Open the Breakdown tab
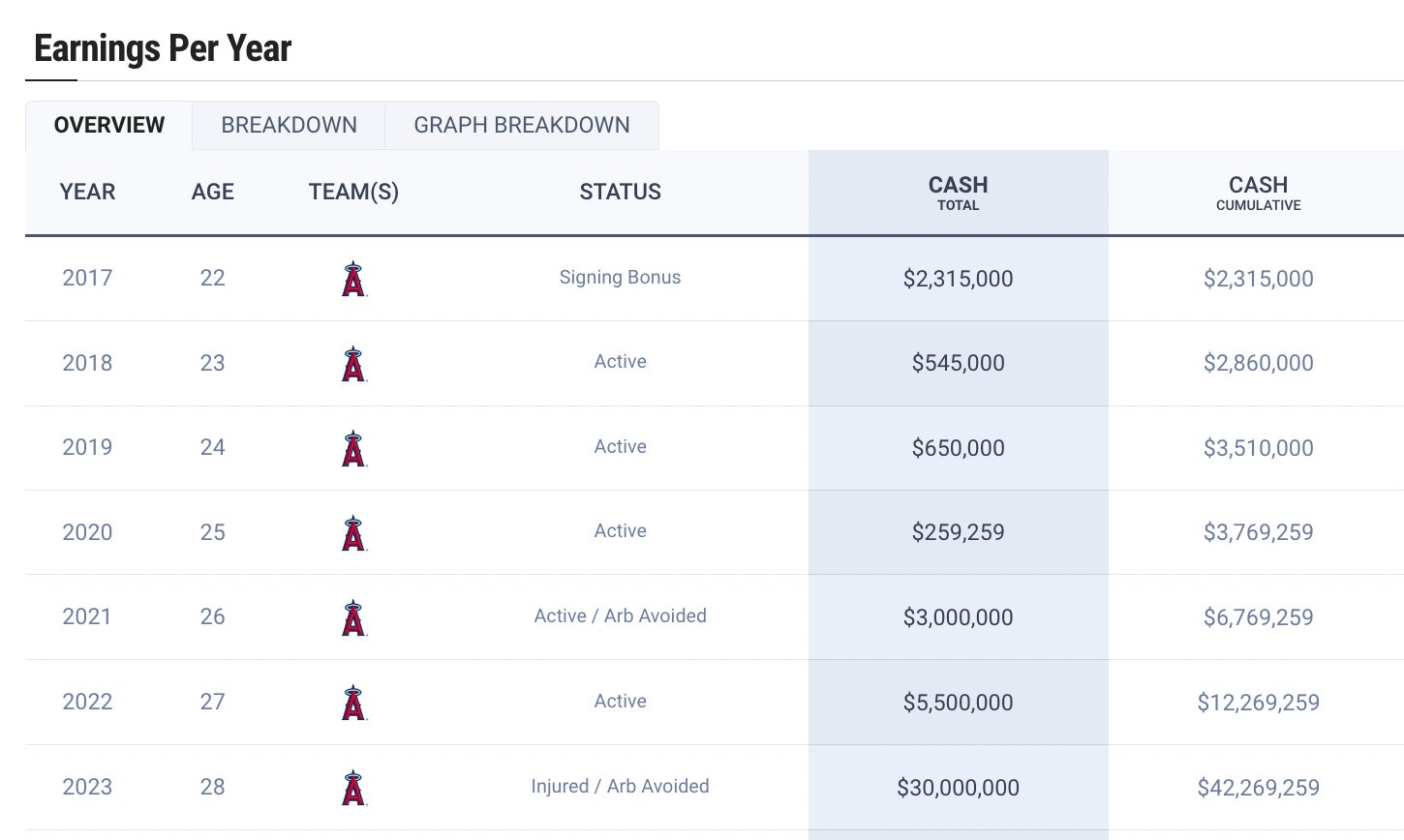Viewport: 1404px width, 840px height. [289, 125]
